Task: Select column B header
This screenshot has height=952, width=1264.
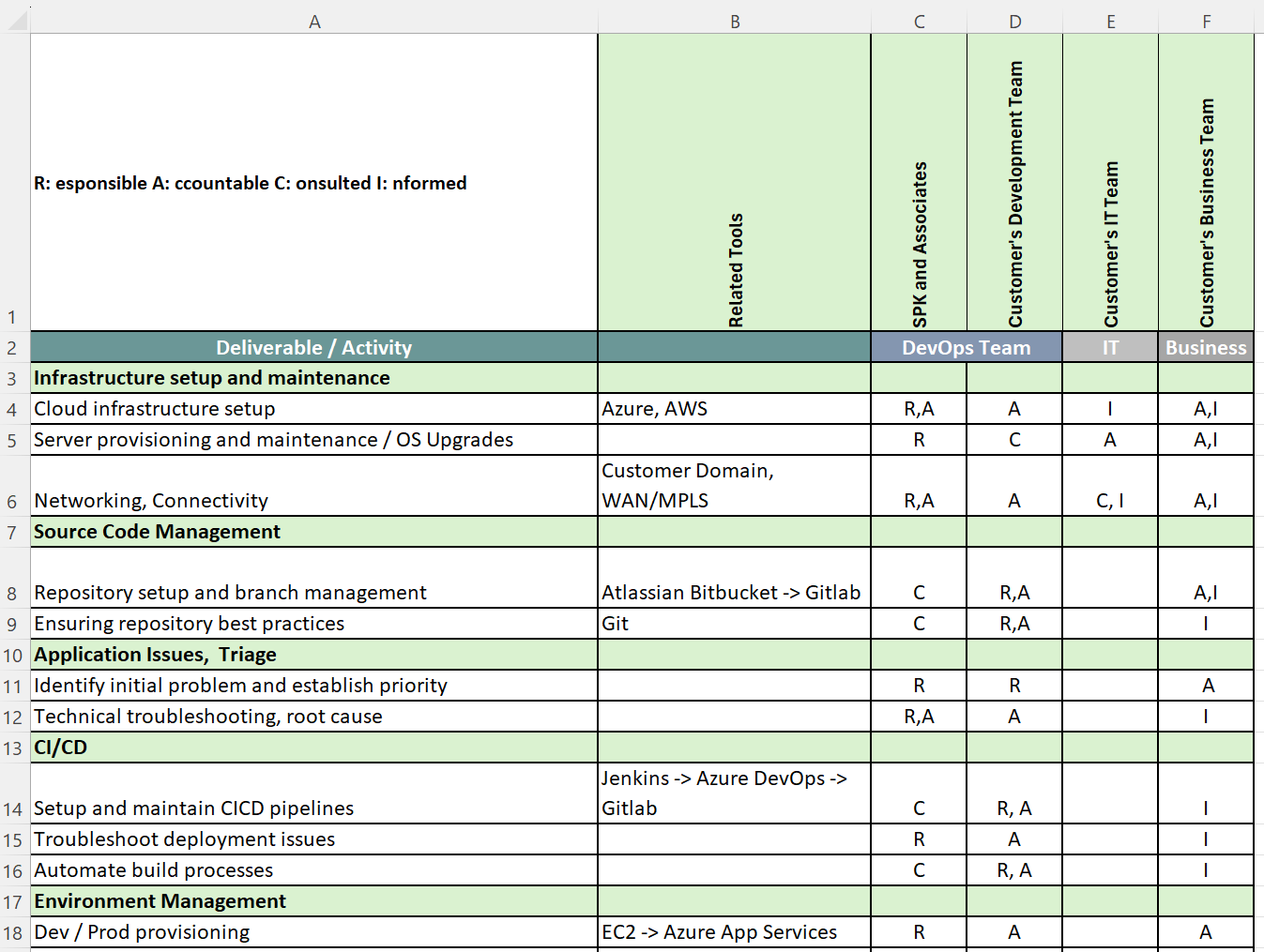Action: click(735, 21)
